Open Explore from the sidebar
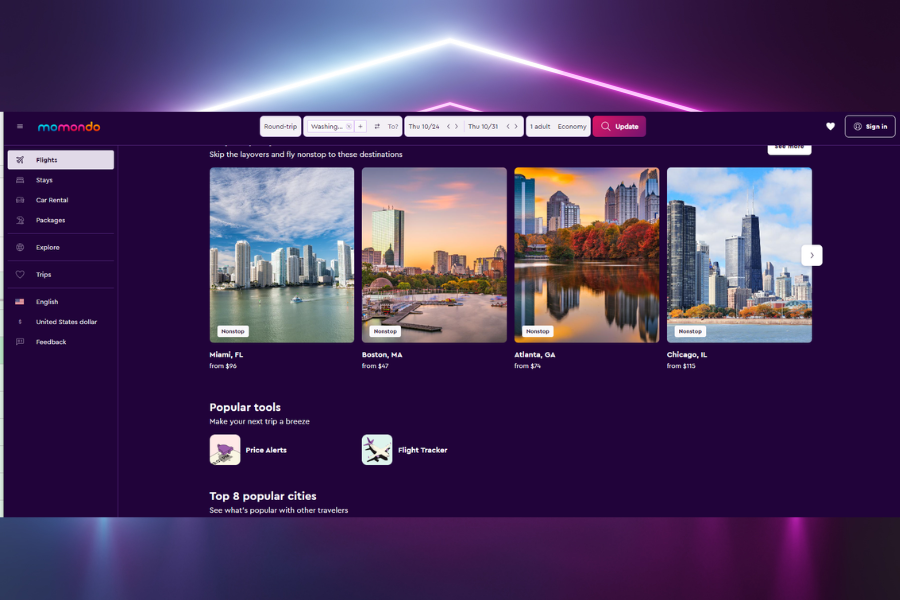The width and height of the screenshot is (900, 600). [47, 247]
